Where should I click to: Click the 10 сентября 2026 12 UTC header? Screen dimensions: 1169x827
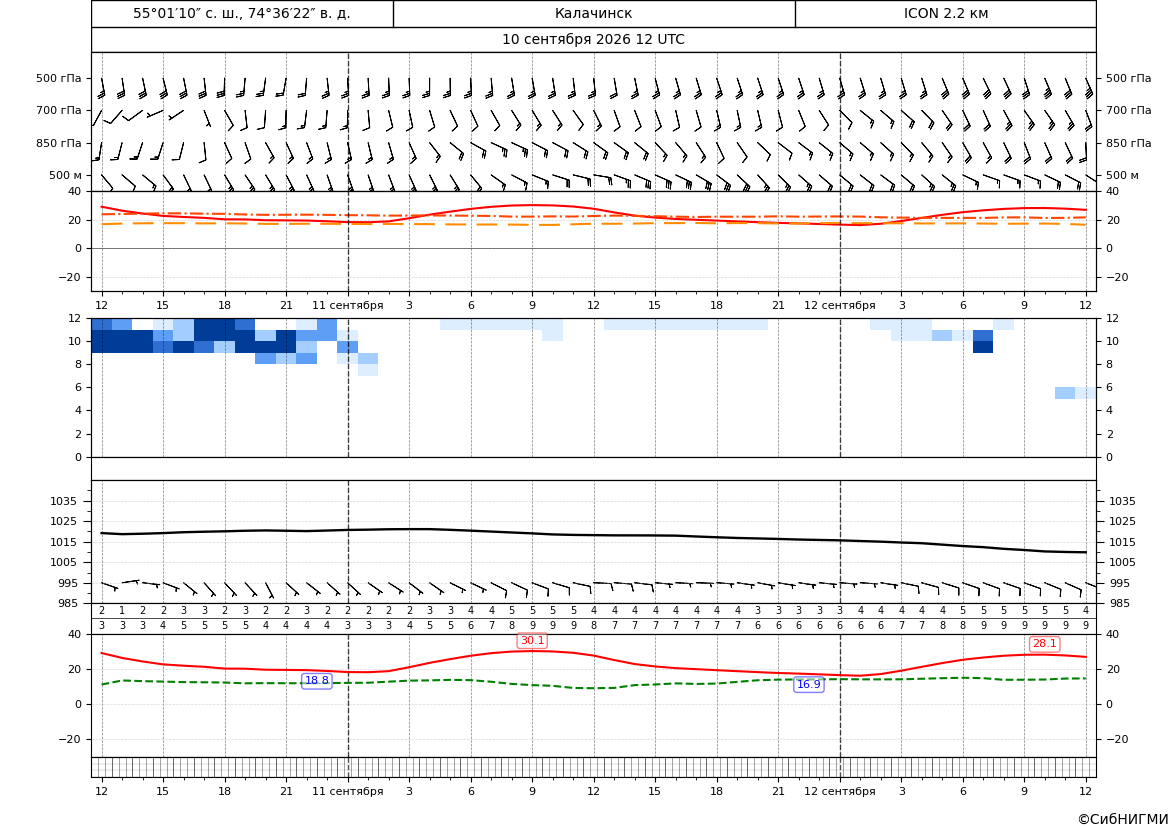coord(593,40)
